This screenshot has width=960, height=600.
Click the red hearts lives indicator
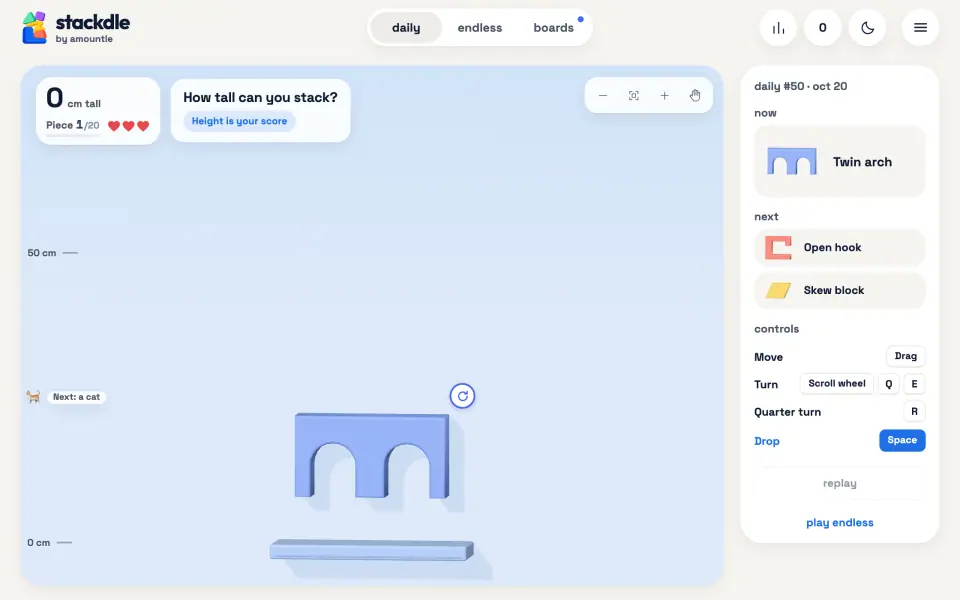click(x=129, y=126)
